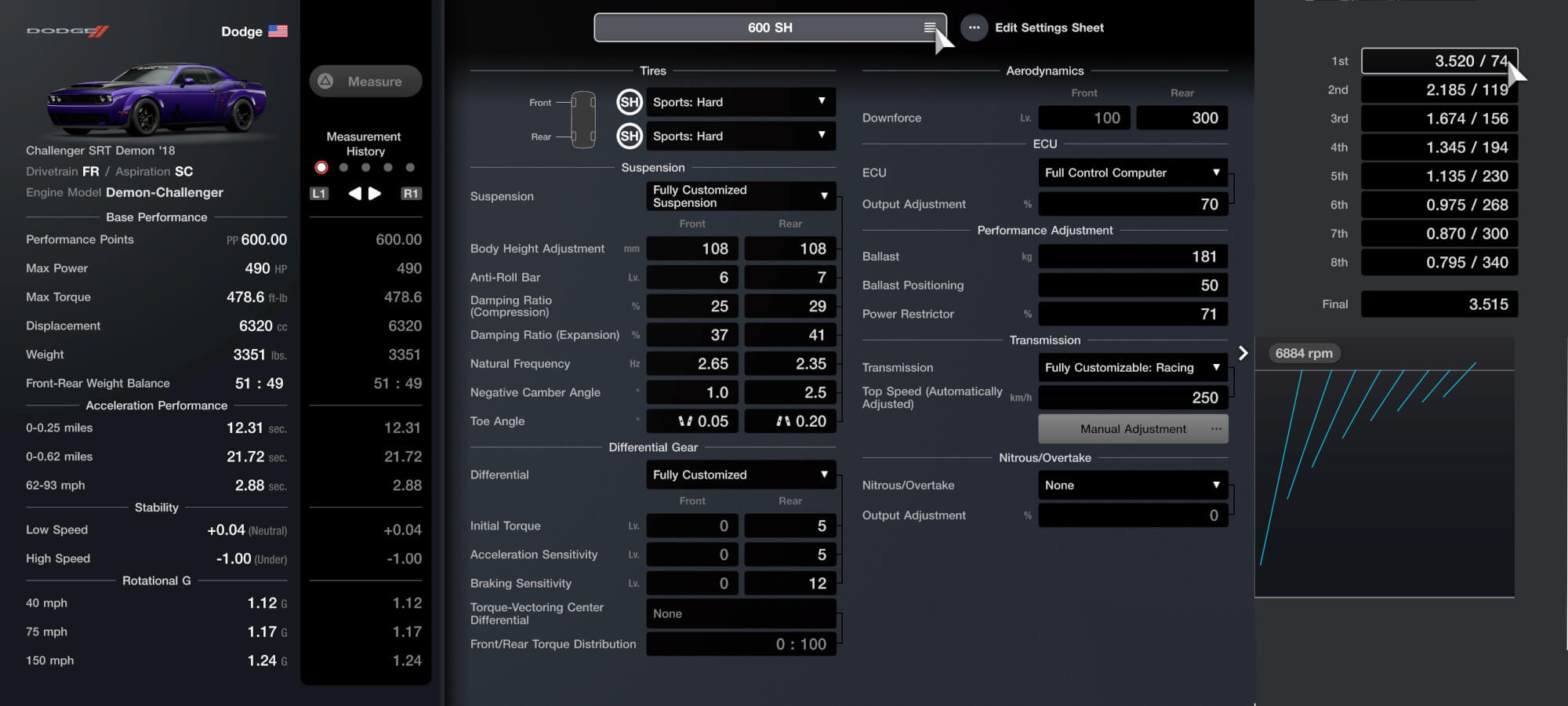Select the middle Measurement History dot
Viewport: 1568px width, 706px height.
coord(365,167)
